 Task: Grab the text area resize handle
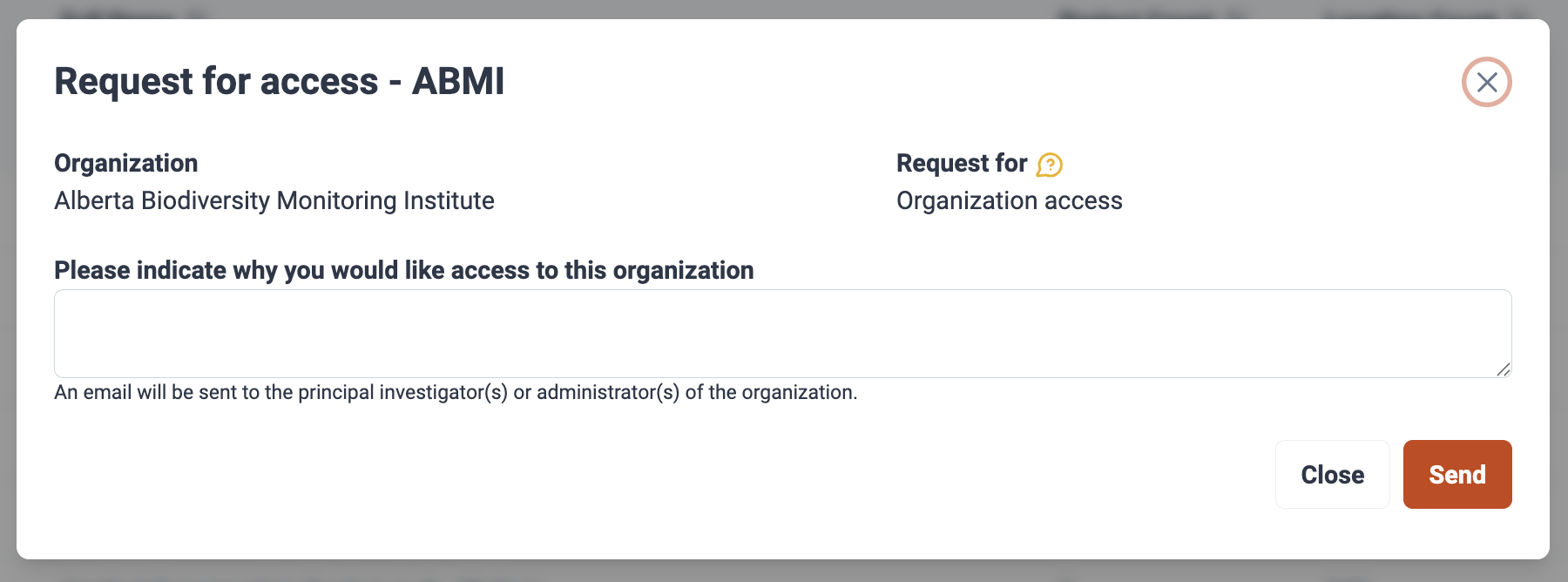[x=1503, y=369]
